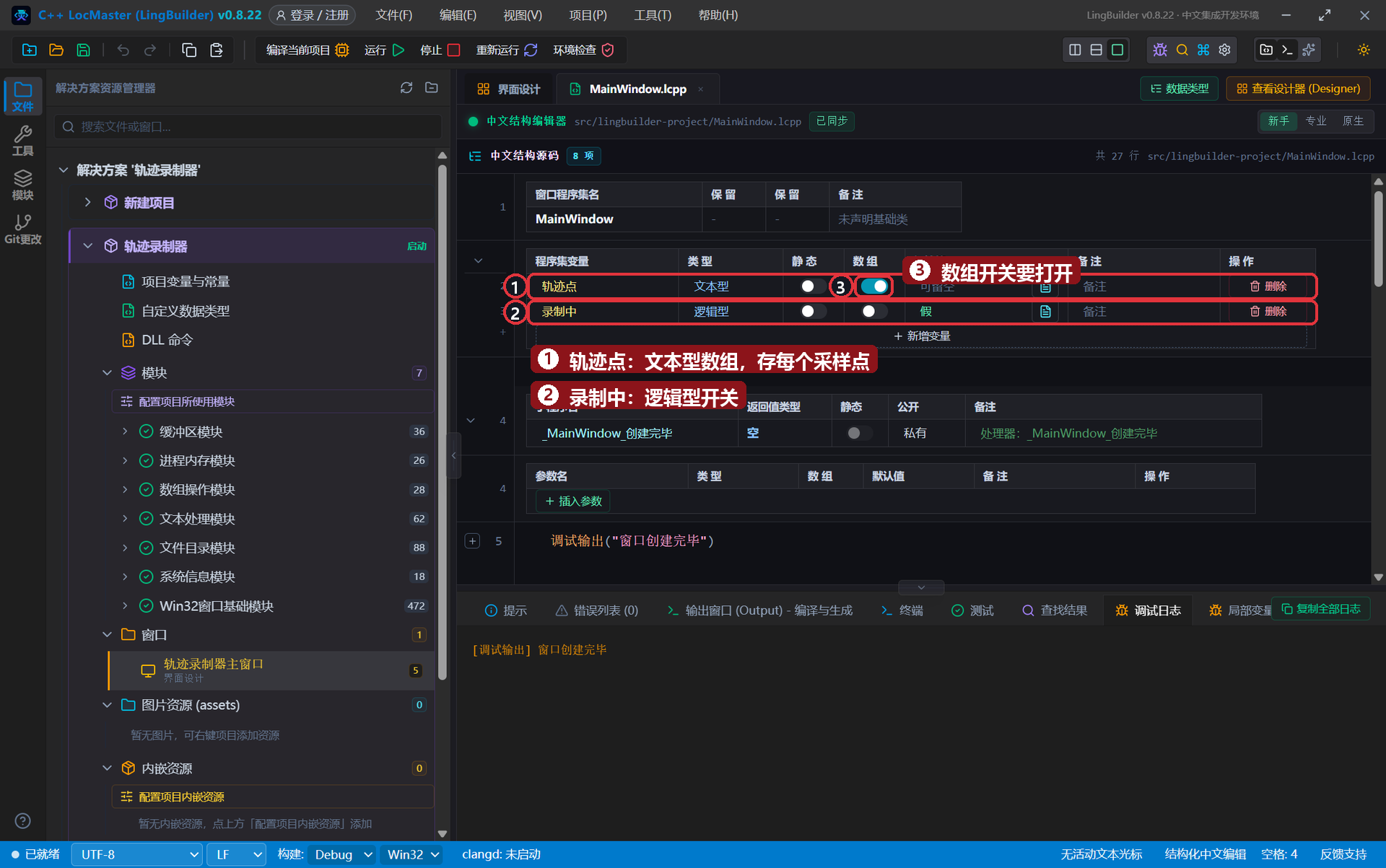Click 新增变量 button
The height and width of the screenshot is (868, 1386).
(x=921, y=336)
